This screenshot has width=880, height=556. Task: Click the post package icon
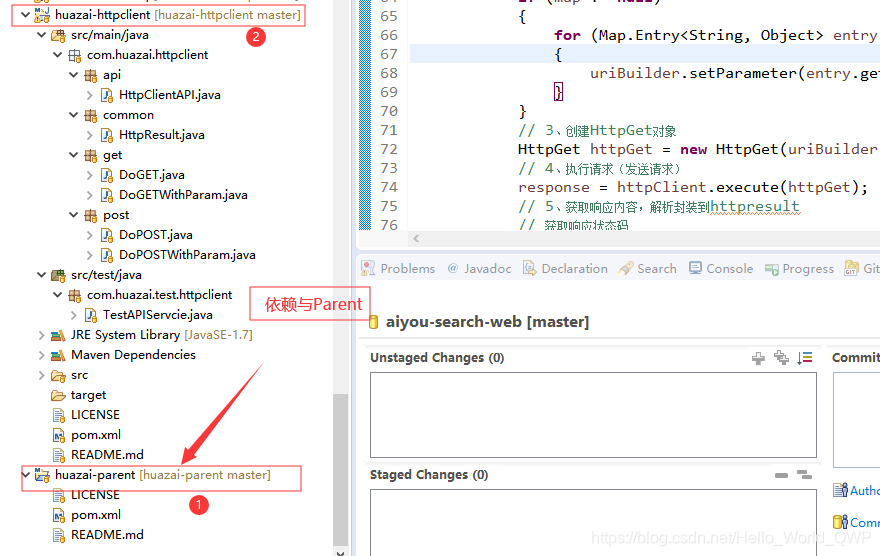pyautogui.click(x=90, y=215)
